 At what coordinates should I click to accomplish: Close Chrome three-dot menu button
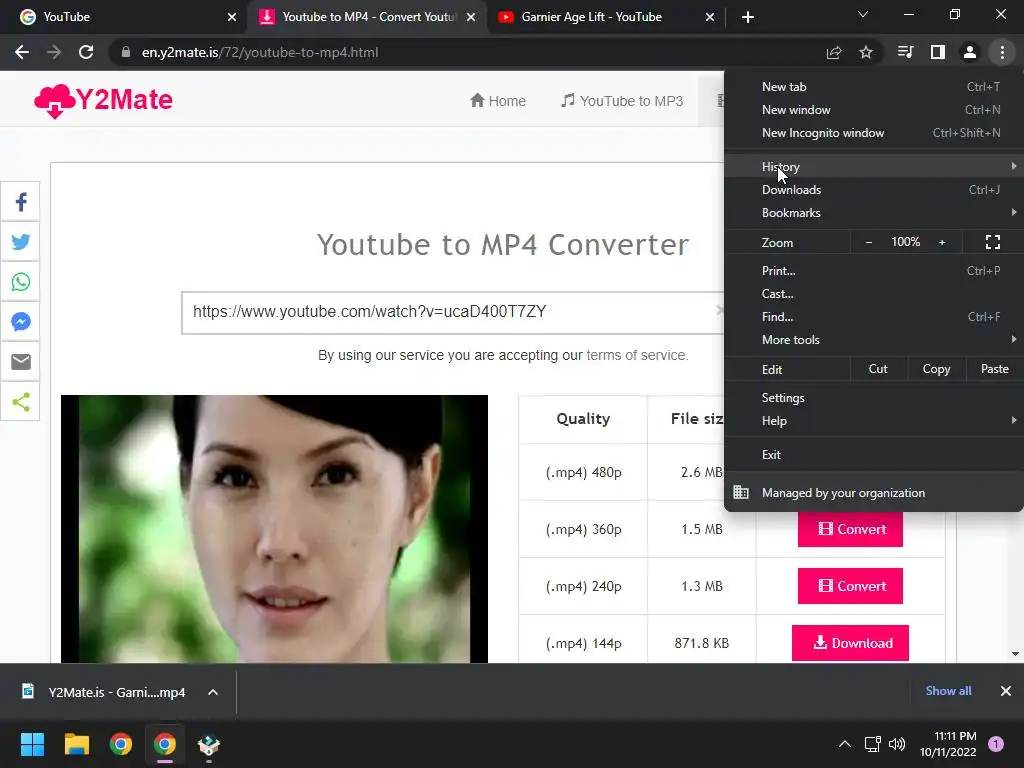[1002, 52]
